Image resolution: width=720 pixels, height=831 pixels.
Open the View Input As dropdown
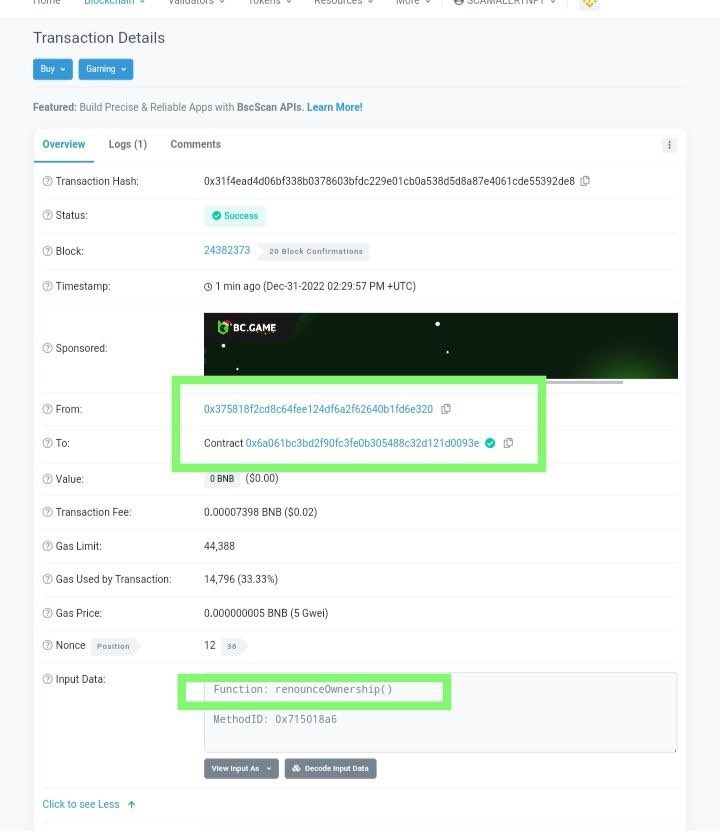click(241, 768)
